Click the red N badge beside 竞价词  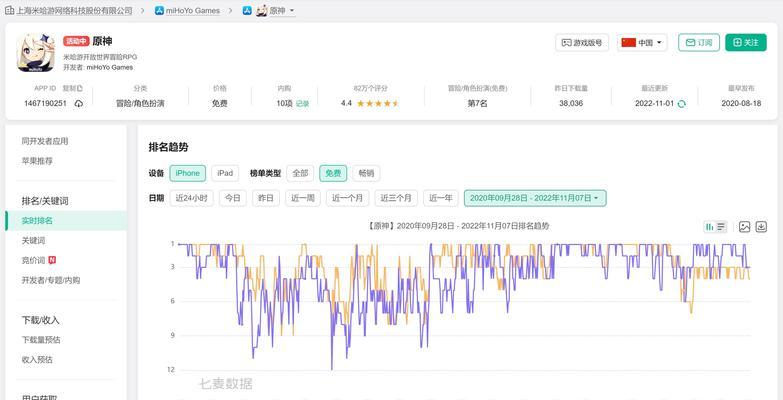pos(52,260)
